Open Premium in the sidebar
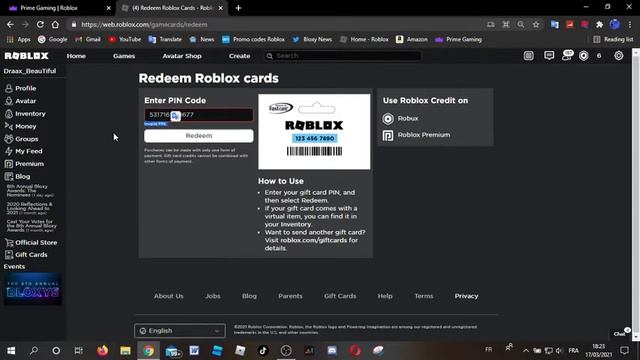The width and height of the screenshot is (640, 360). pos(24,164)
